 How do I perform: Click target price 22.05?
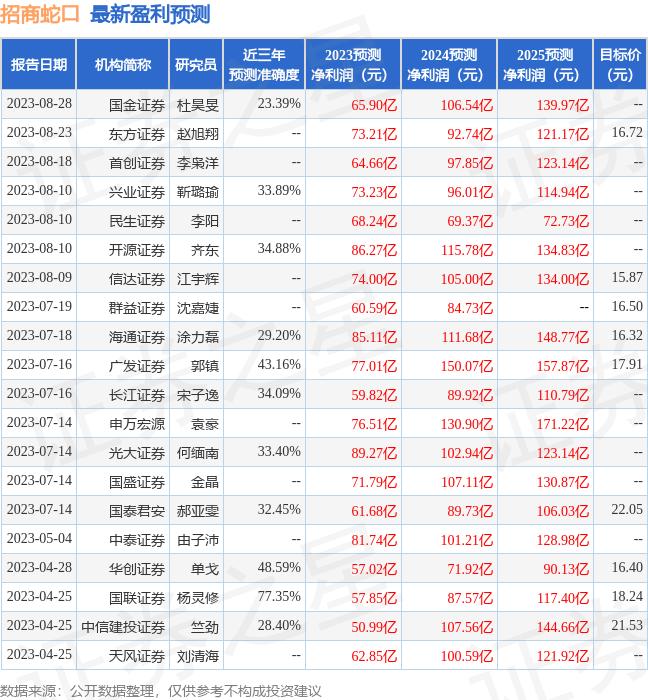tap(627, 509)
